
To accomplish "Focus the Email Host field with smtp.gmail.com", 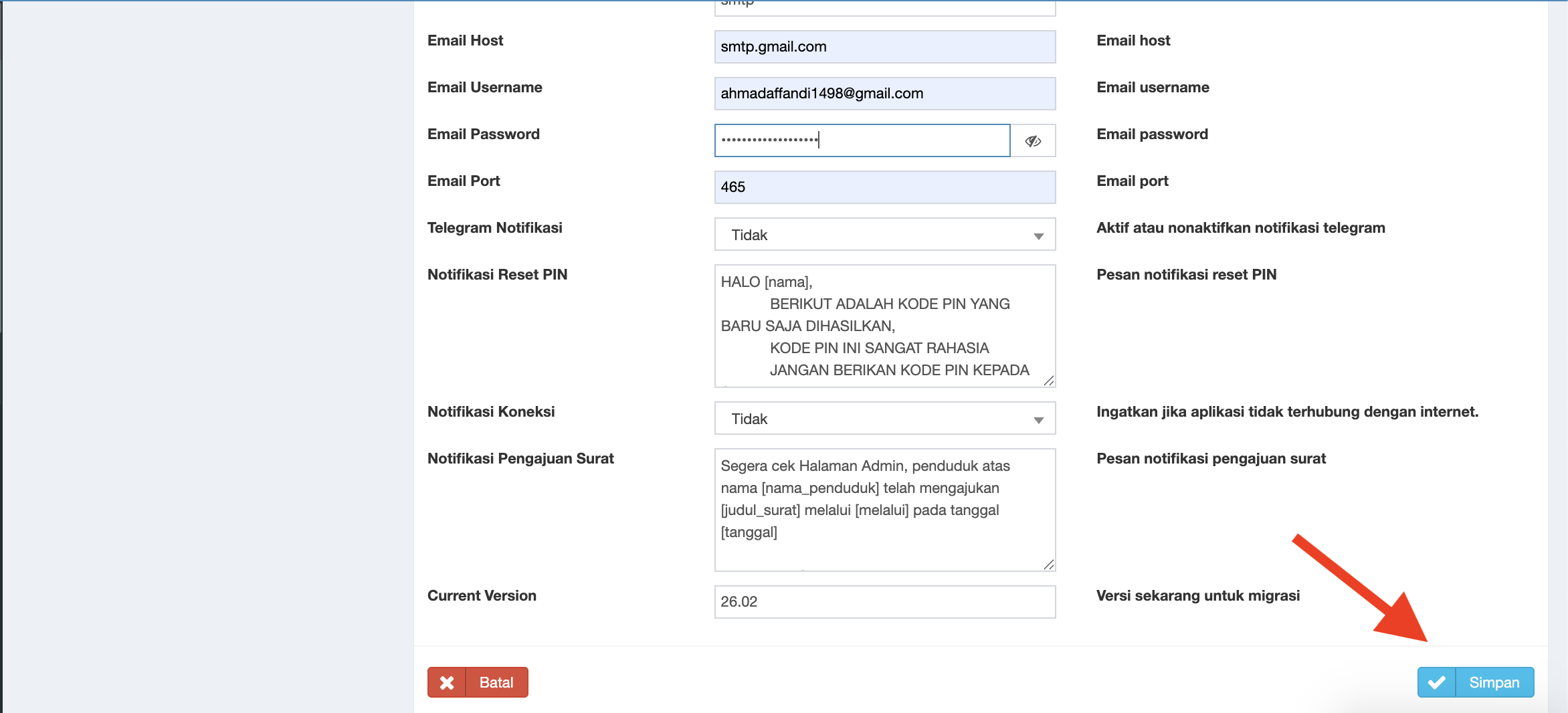I will 884,47.
